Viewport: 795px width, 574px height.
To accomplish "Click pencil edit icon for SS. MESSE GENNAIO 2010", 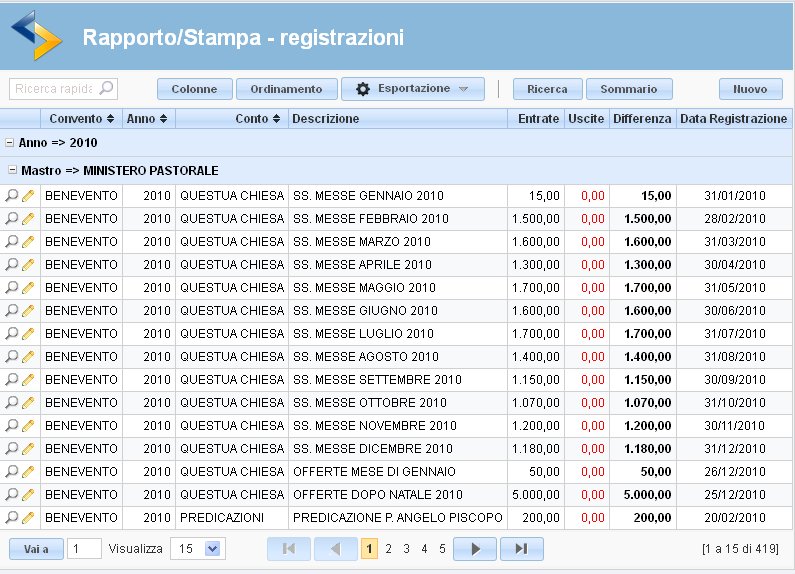I will pos(28,195).
